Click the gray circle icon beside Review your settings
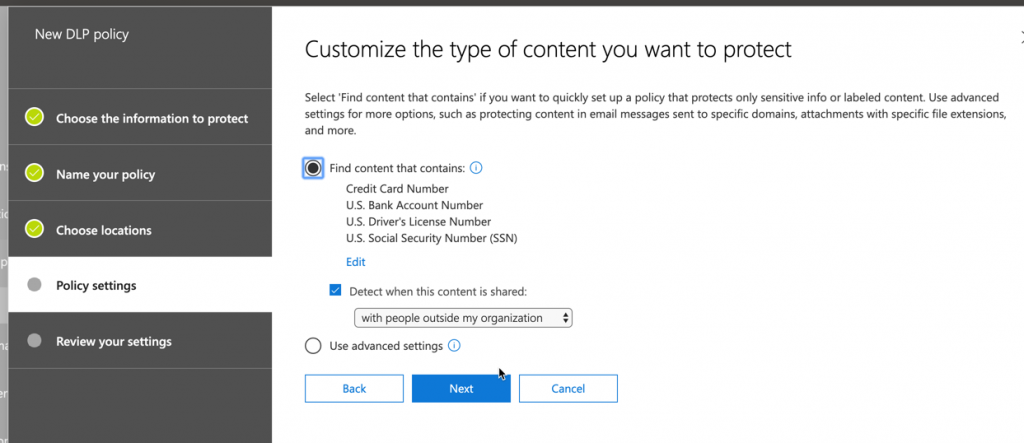Viewport: 1024px width, 443px height. (x=35, y=340)
